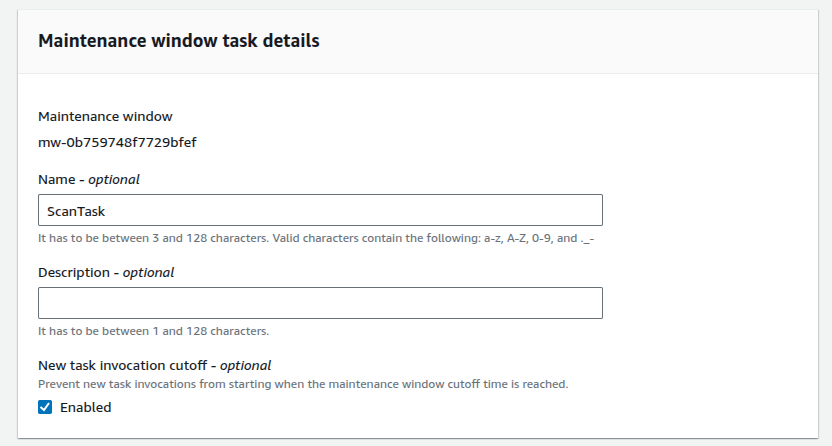832x446 pixels.
Task: Click the Name input field containing ScanTask
Action: point(320,210)
